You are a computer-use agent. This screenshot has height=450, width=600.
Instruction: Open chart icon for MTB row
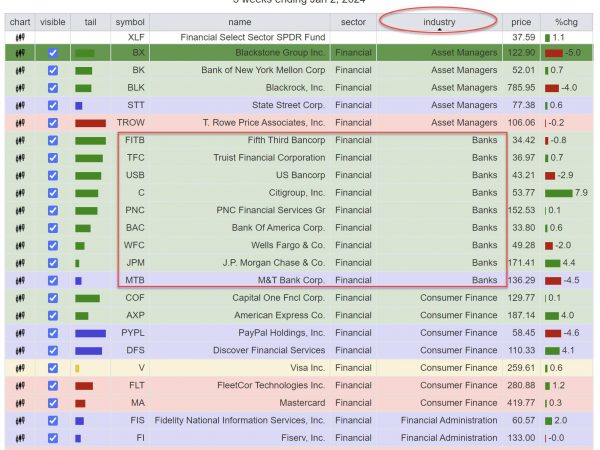[20, 280]
